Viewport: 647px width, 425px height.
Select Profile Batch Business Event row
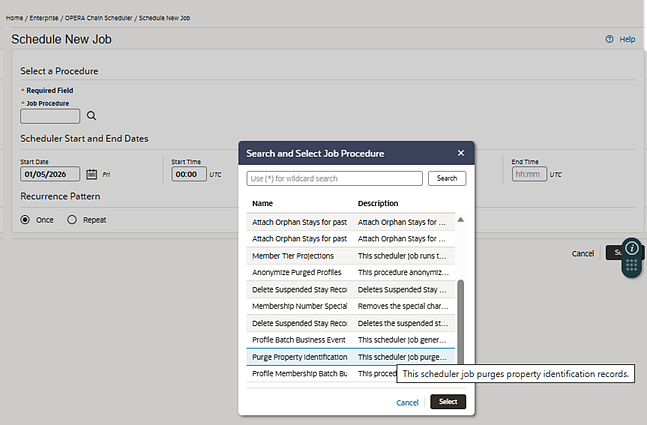click(351, 340)
